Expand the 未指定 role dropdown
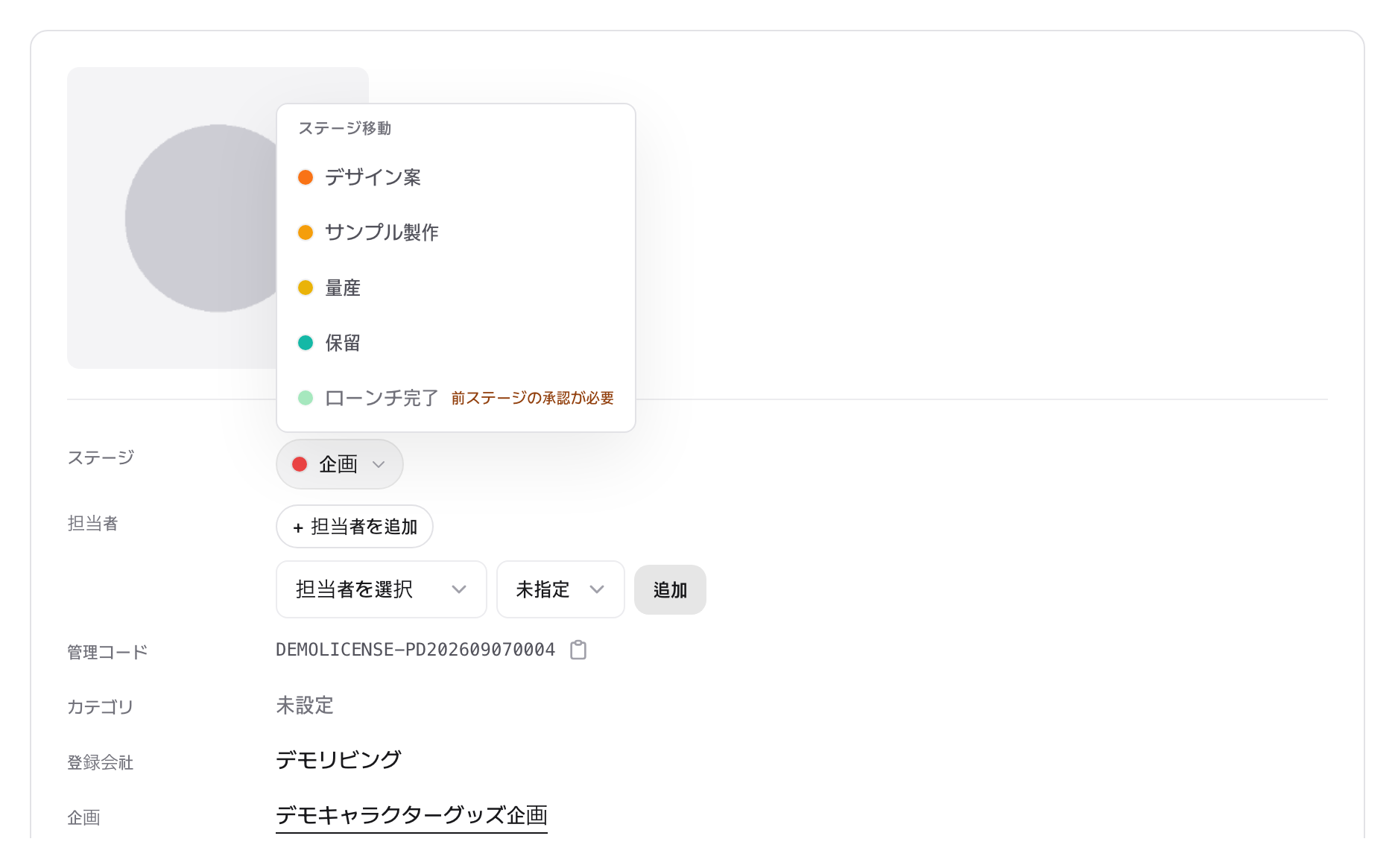 [560, 589]
